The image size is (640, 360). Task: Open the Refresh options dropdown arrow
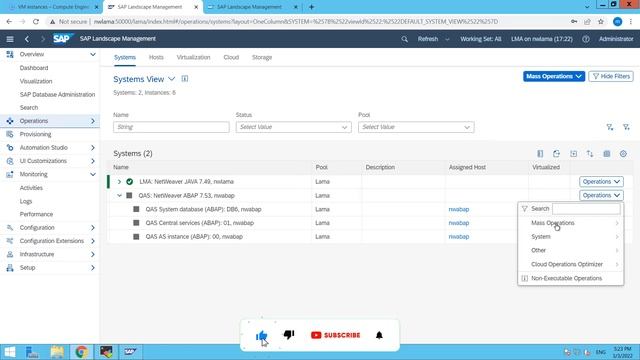click(x=447, y=39)
